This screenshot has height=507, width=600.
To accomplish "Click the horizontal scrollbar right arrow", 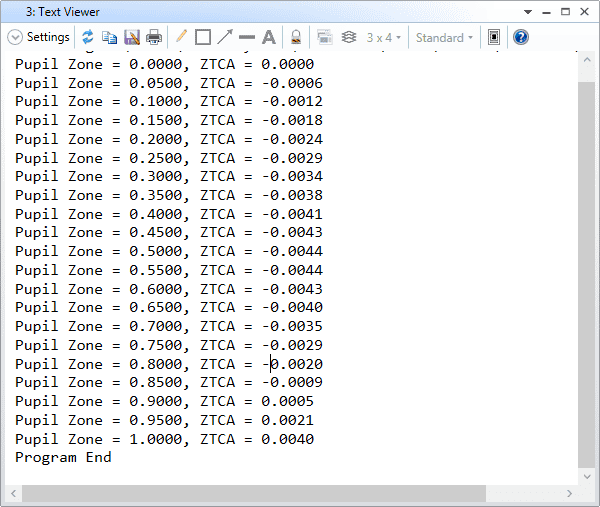I will click(x=569, y=493).
